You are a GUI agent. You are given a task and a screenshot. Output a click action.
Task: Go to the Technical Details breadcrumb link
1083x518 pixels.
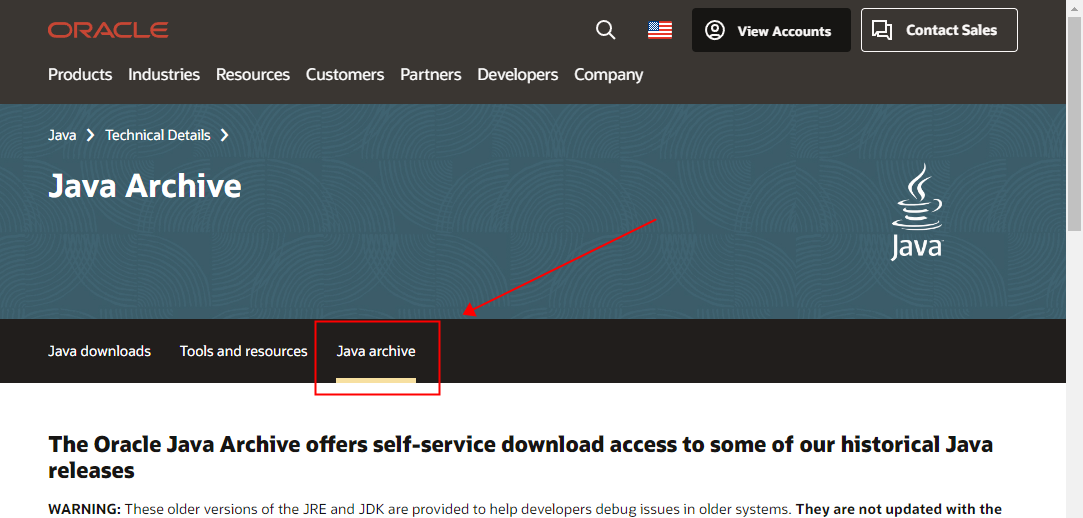click(x=157, y=135)
